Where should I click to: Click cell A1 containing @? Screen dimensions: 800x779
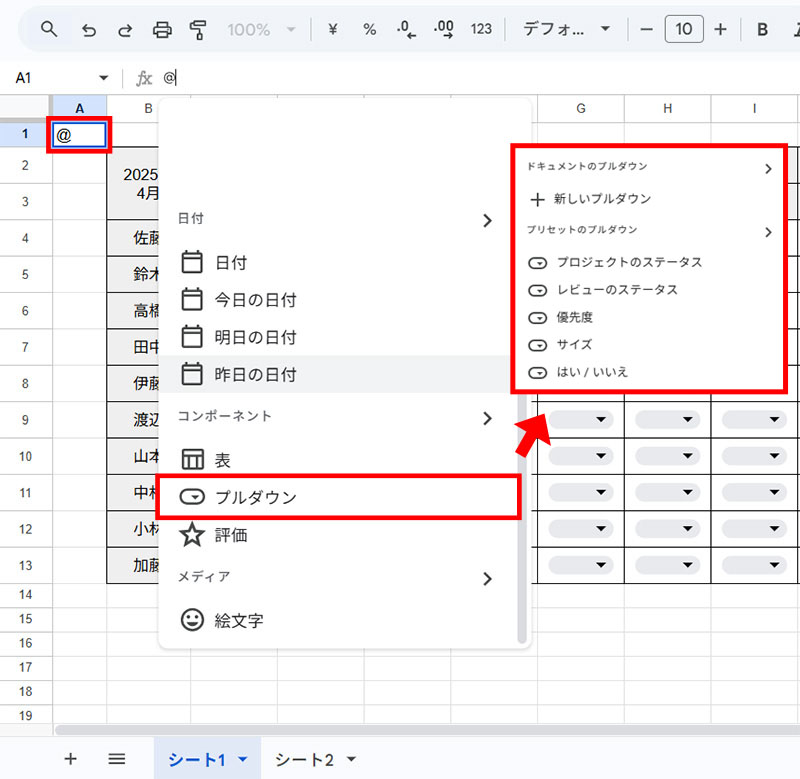79,135
